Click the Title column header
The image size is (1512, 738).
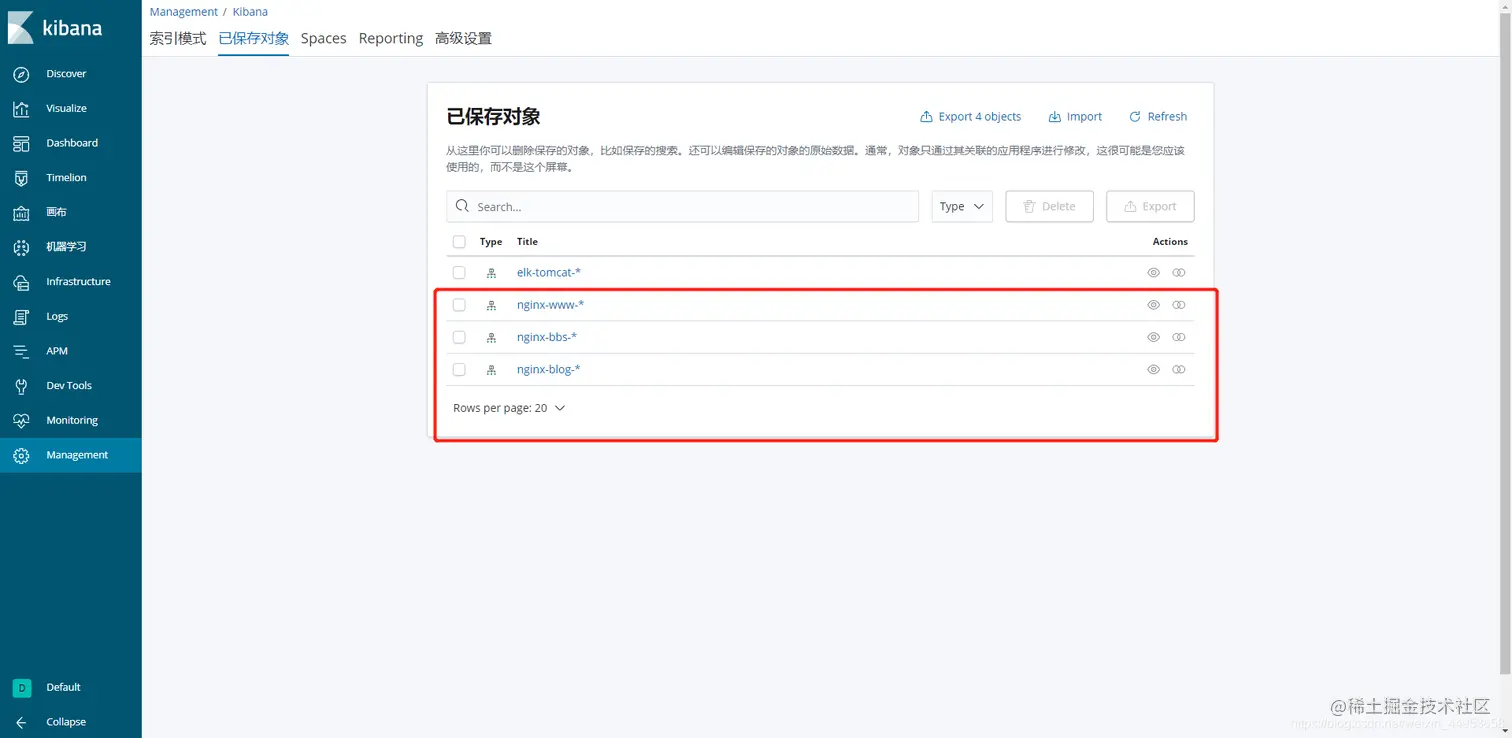coord(527,242)
